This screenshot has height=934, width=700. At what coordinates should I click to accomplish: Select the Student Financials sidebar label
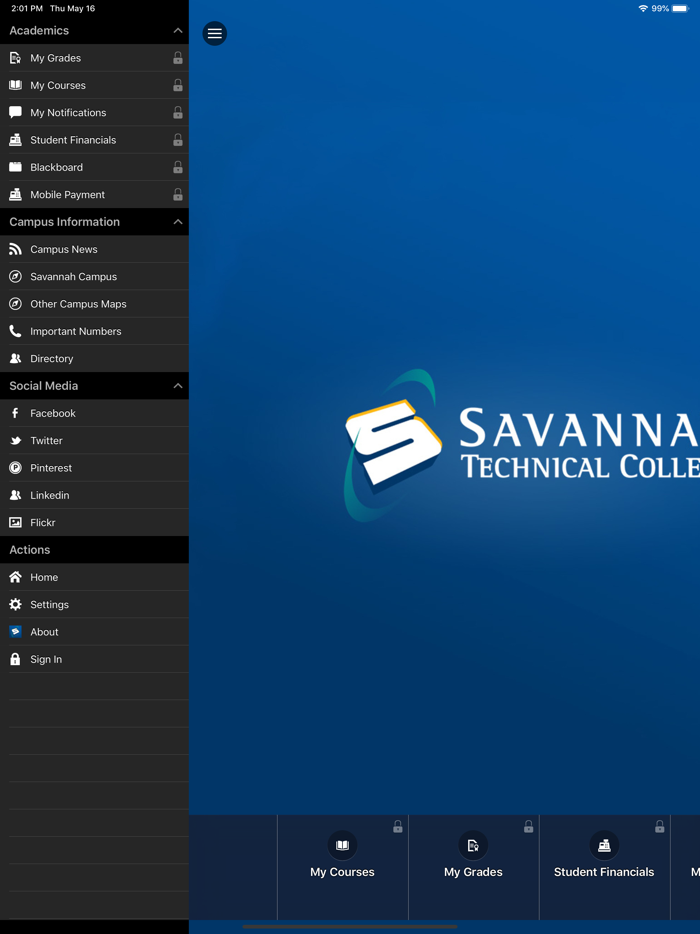[73, 140]
